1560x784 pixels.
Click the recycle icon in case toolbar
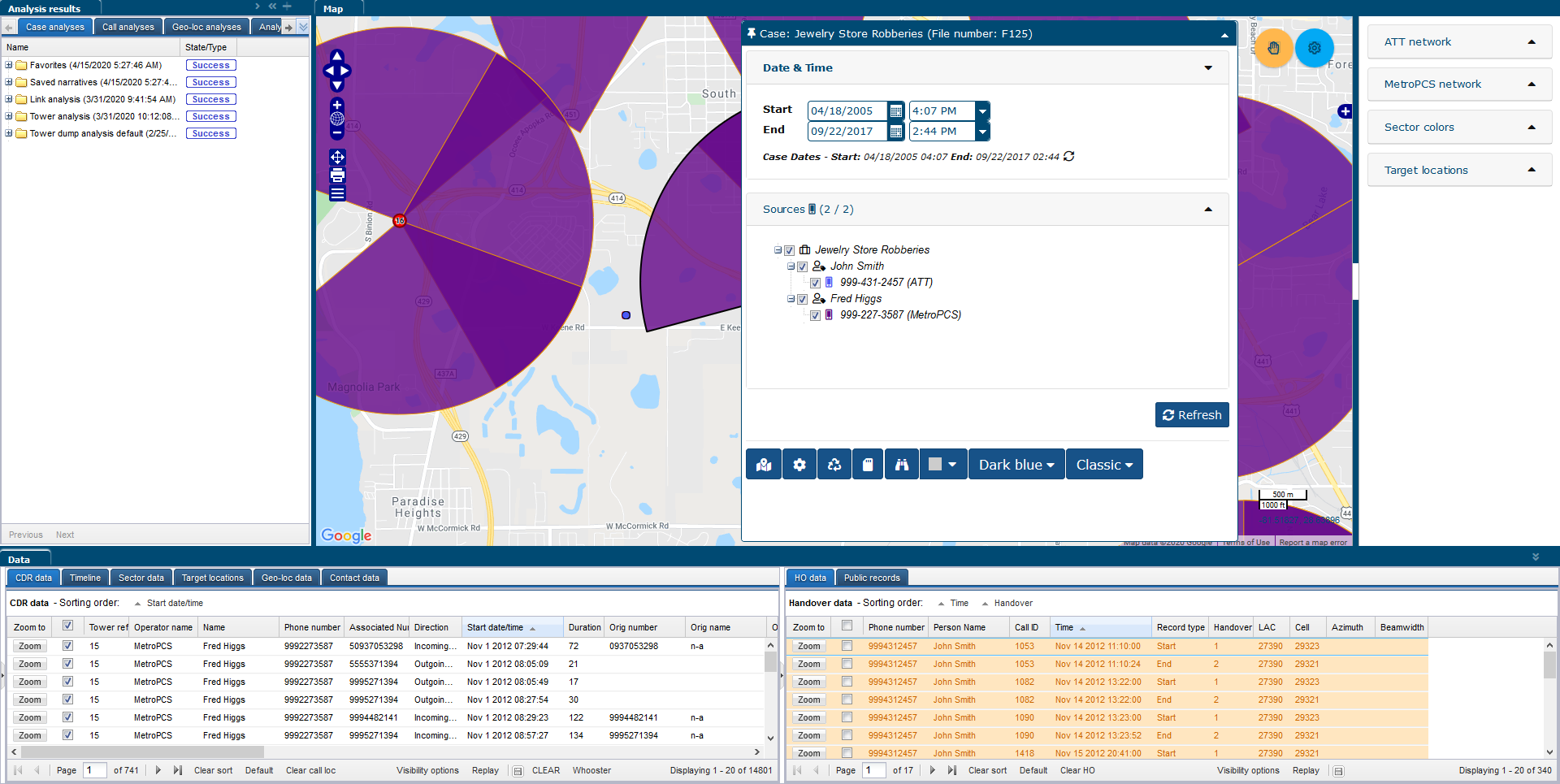(x=834, y=465)
